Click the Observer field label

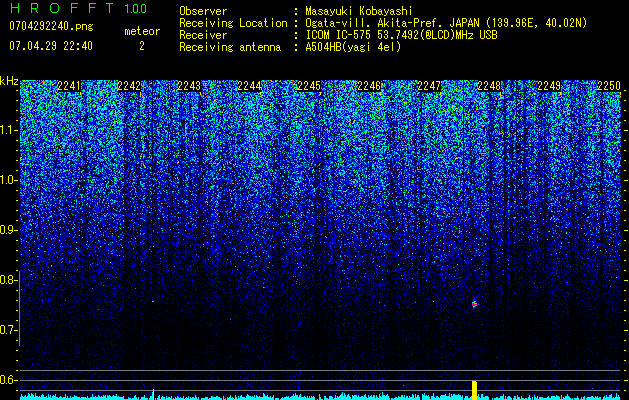tap(203, 12)
